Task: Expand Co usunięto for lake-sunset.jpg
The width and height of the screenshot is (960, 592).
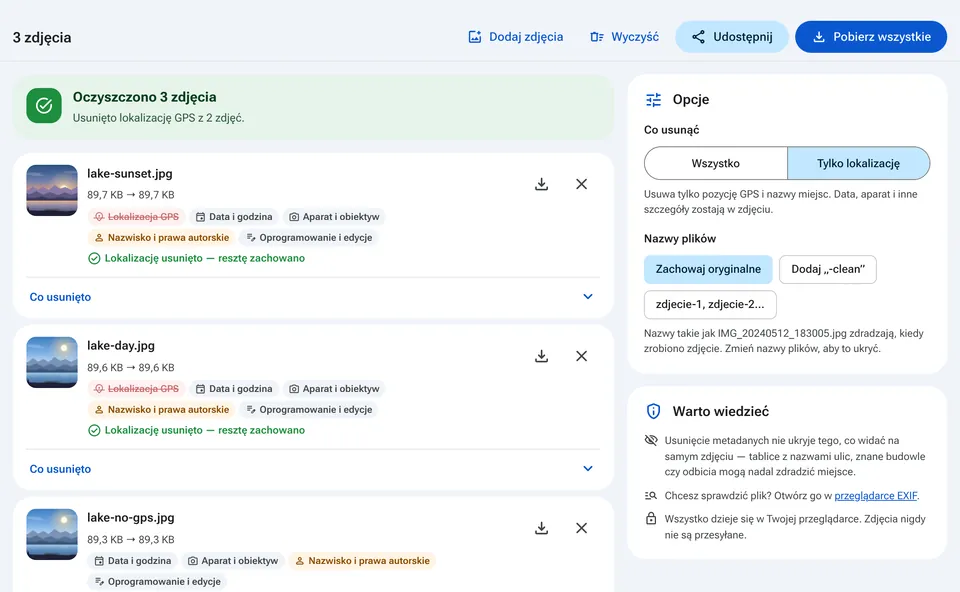Action: [x=313, y=297]
